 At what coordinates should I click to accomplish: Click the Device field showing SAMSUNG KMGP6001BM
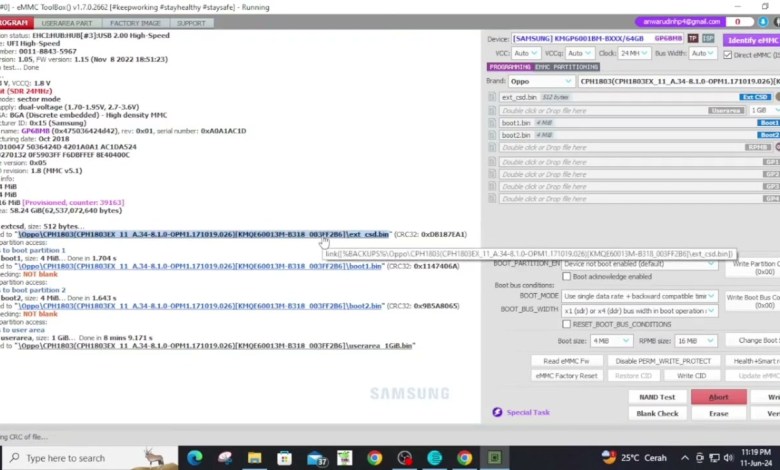point(597,38)
